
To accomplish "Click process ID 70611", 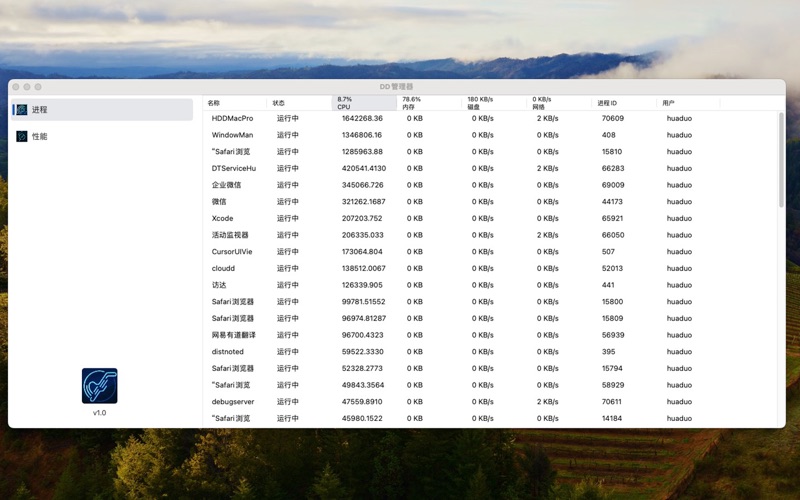I will [x=612, y=402].
